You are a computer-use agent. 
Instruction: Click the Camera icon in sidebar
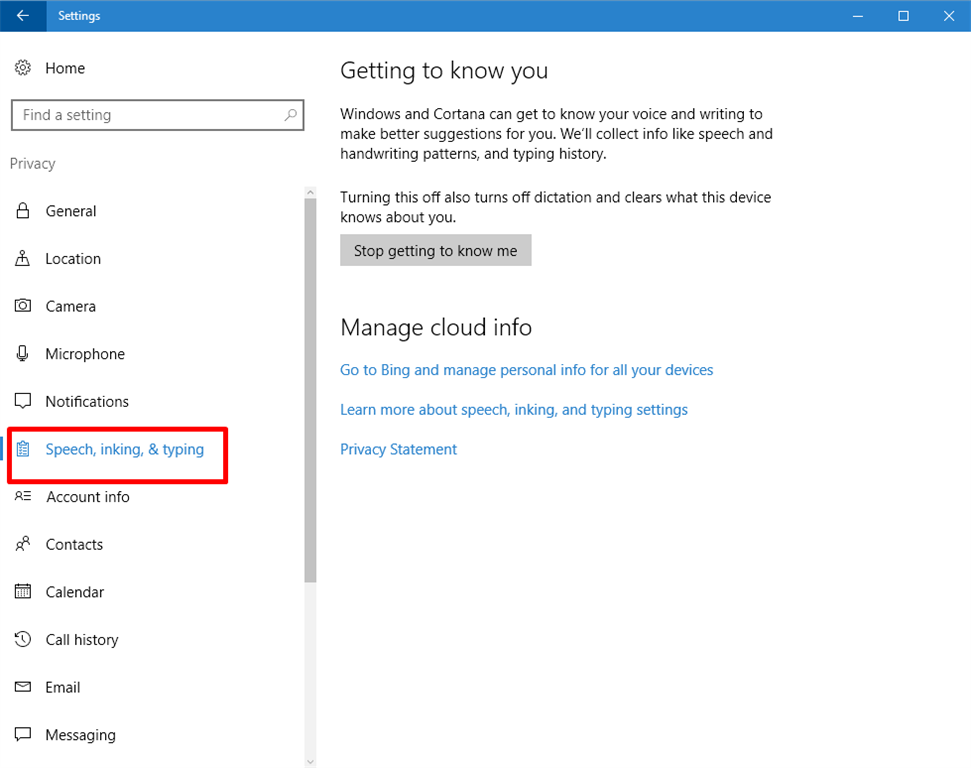22,306
